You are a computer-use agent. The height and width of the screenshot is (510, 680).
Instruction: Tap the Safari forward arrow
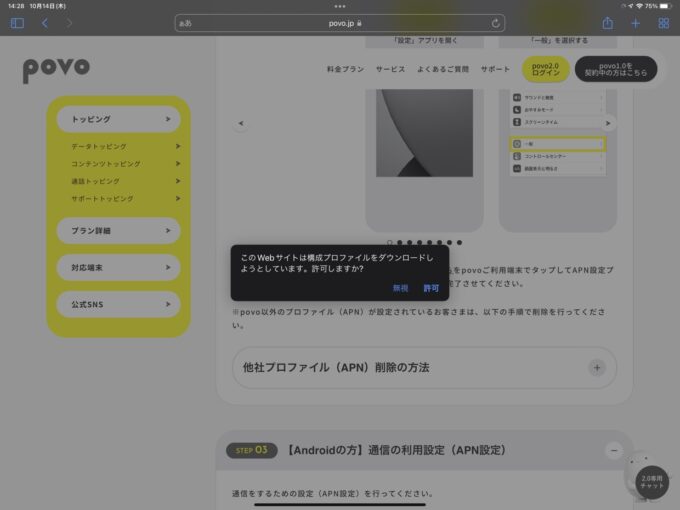click(69, 23)
